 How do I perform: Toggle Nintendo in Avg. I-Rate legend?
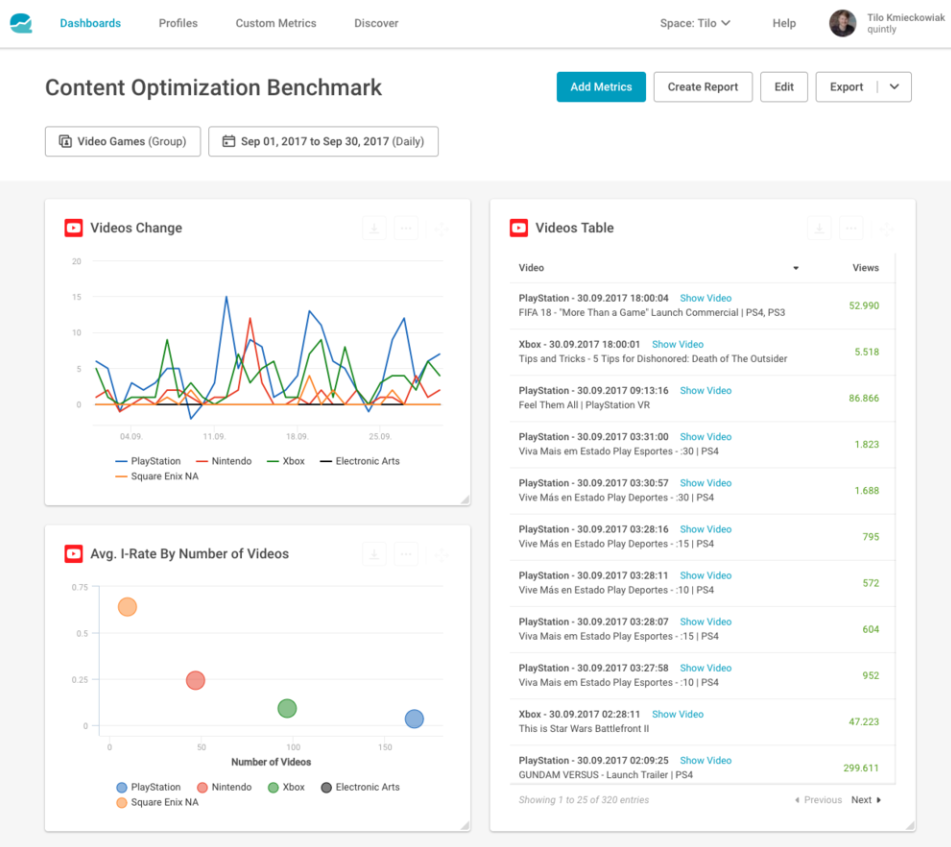click(224, 787)
